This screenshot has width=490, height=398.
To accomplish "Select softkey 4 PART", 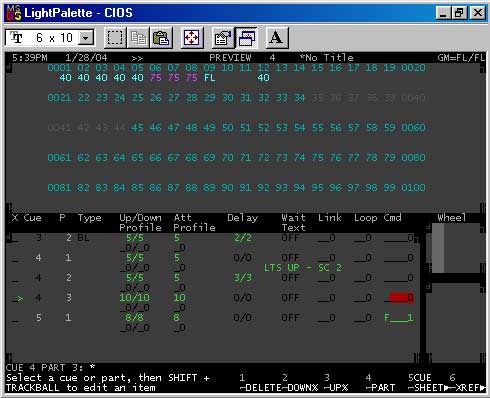I will click(x=380, y=383).
